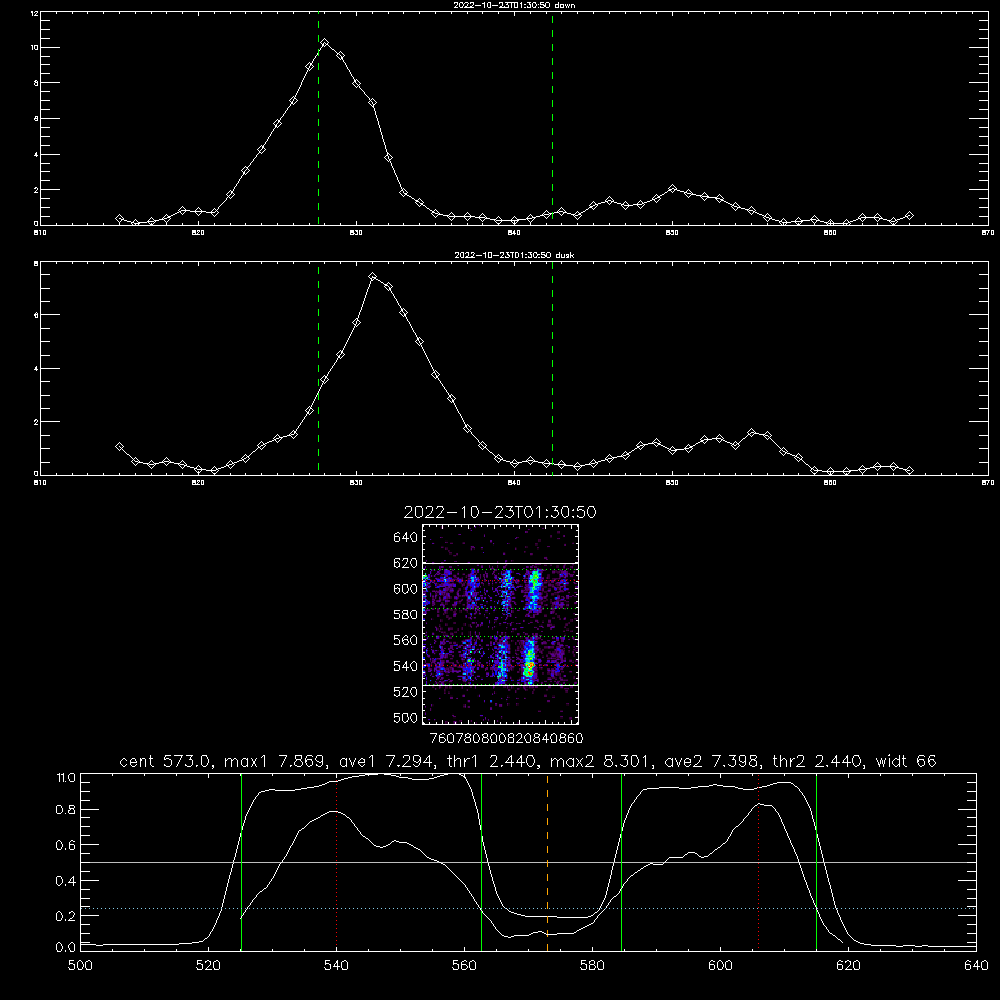Click the 'cent 573.0' value in the header
The image size is (1000, 1000).
(167, 761)
